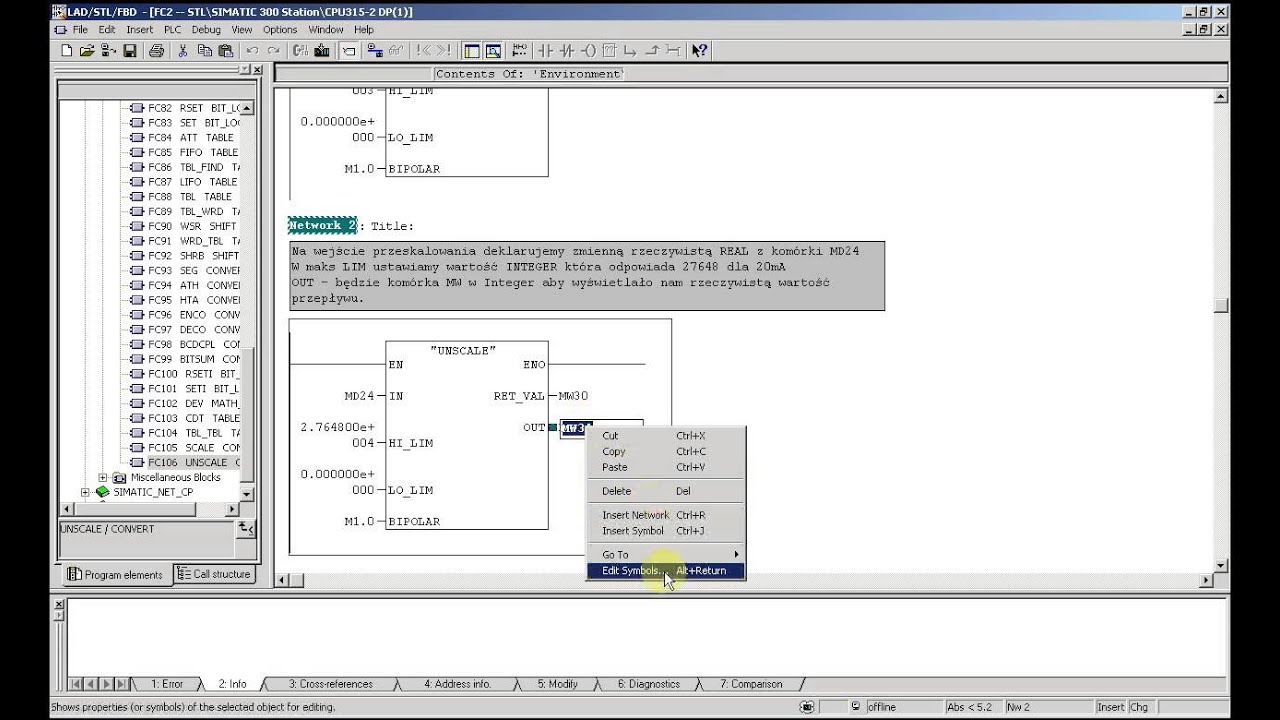1280x720 pixels.
Task: Switch to the 3: Cross-references tab
Action: point(331,684)
